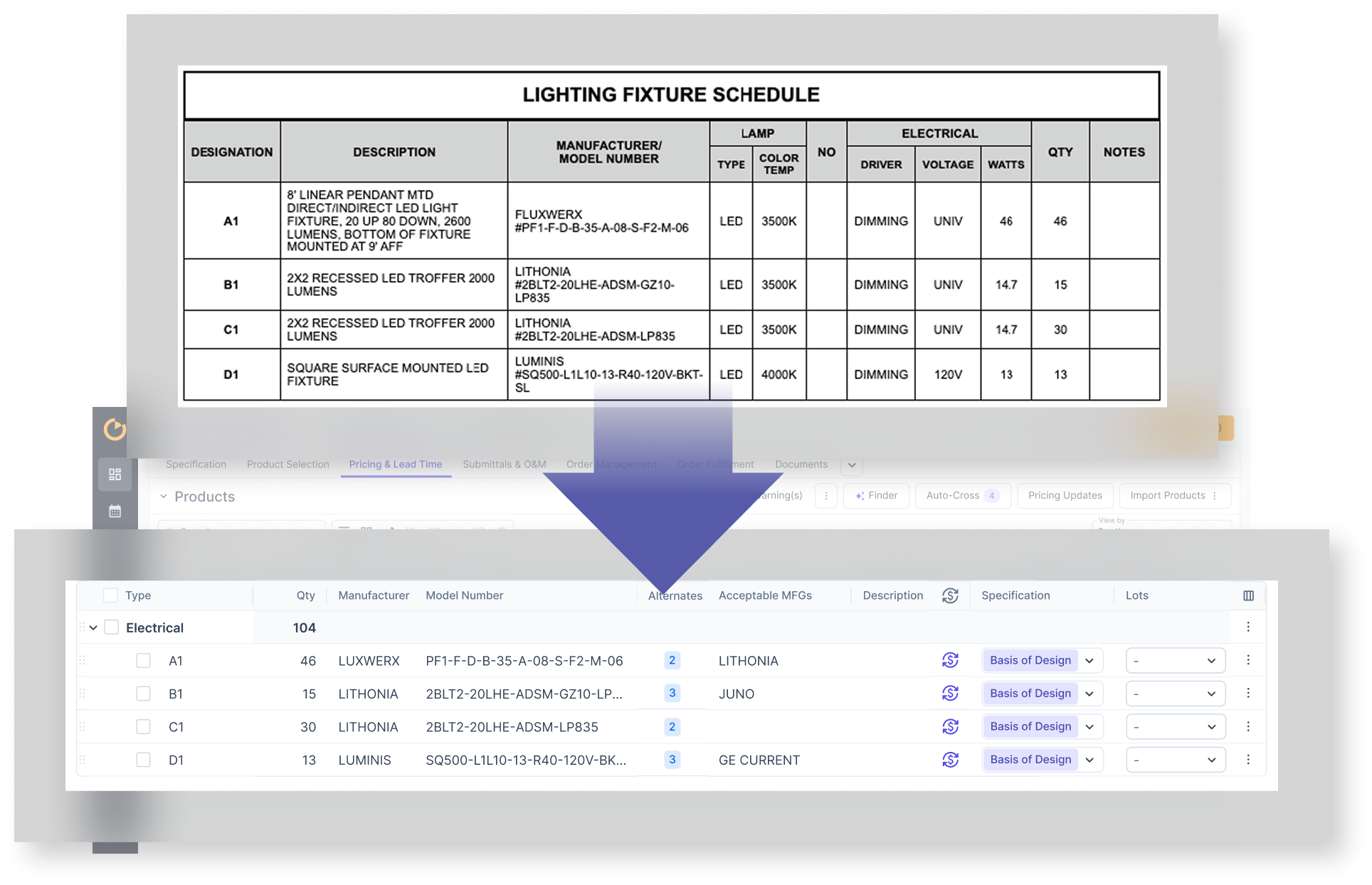Open more options for Electrical group row
Image resolution: width=1372 pixels, height=885 pixels.
tap(1248, 627)
